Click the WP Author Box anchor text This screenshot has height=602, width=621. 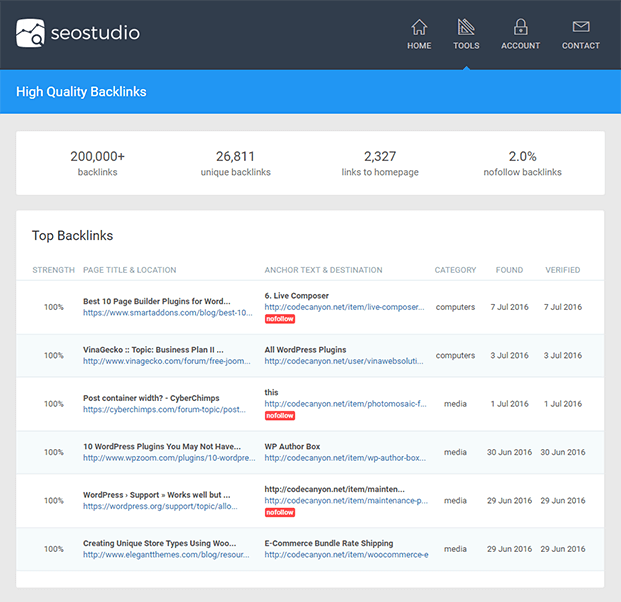(x=292, y=446)
